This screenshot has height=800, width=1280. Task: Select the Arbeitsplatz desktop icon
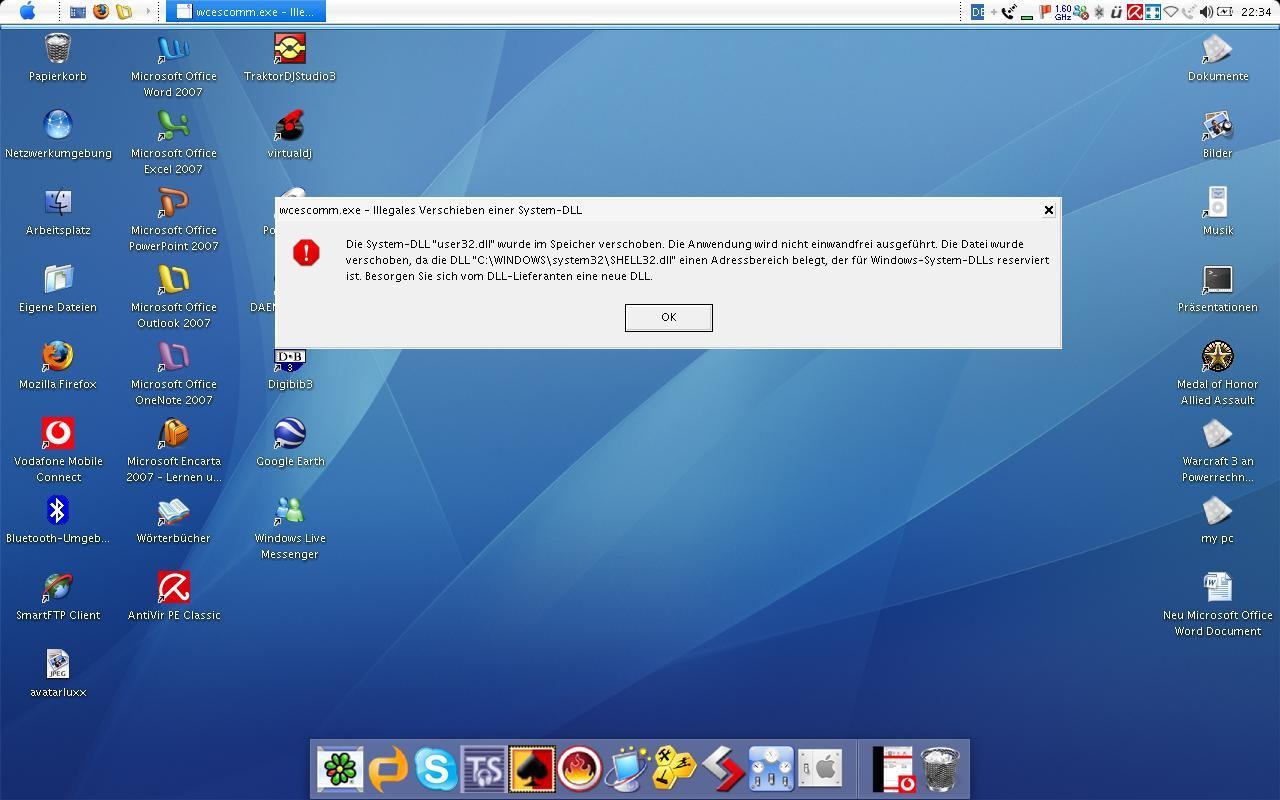click(x=58, y=212)
